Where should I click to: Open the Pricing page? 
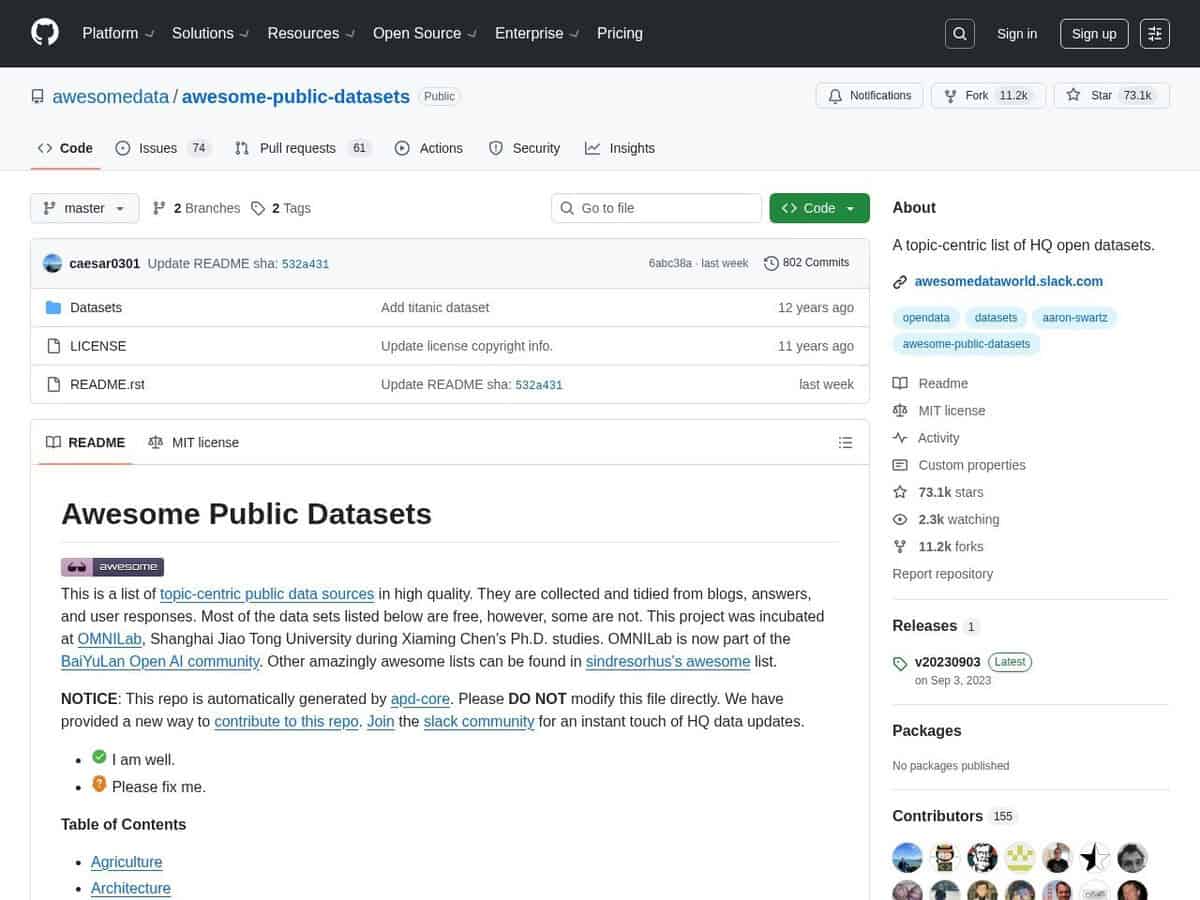(x=620, y=33)
